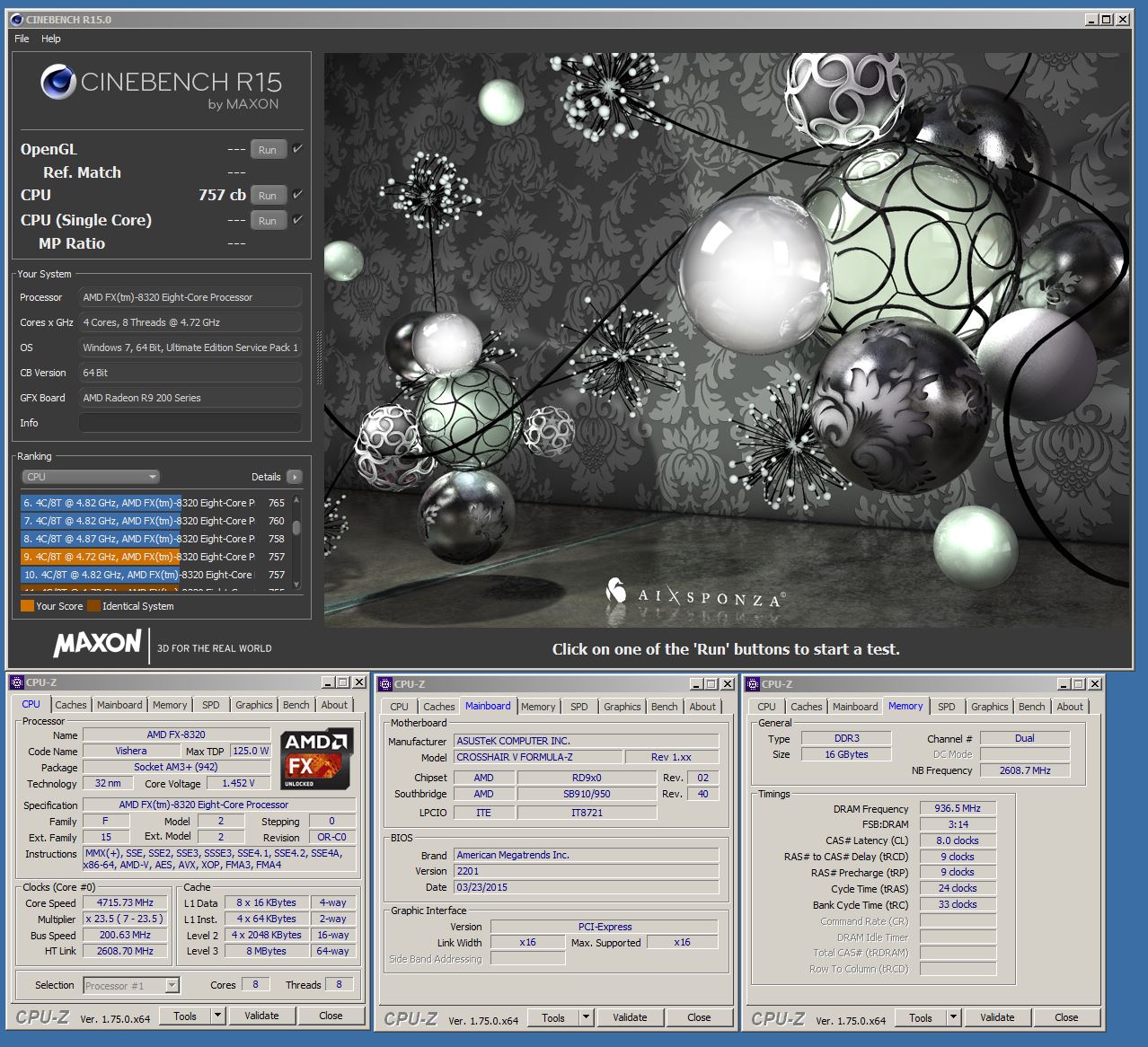This screenshot has width=1148, height=1047.
Task: Open Tools dropdown arrow in right CPU-Z
Action: click(953, 1017)
